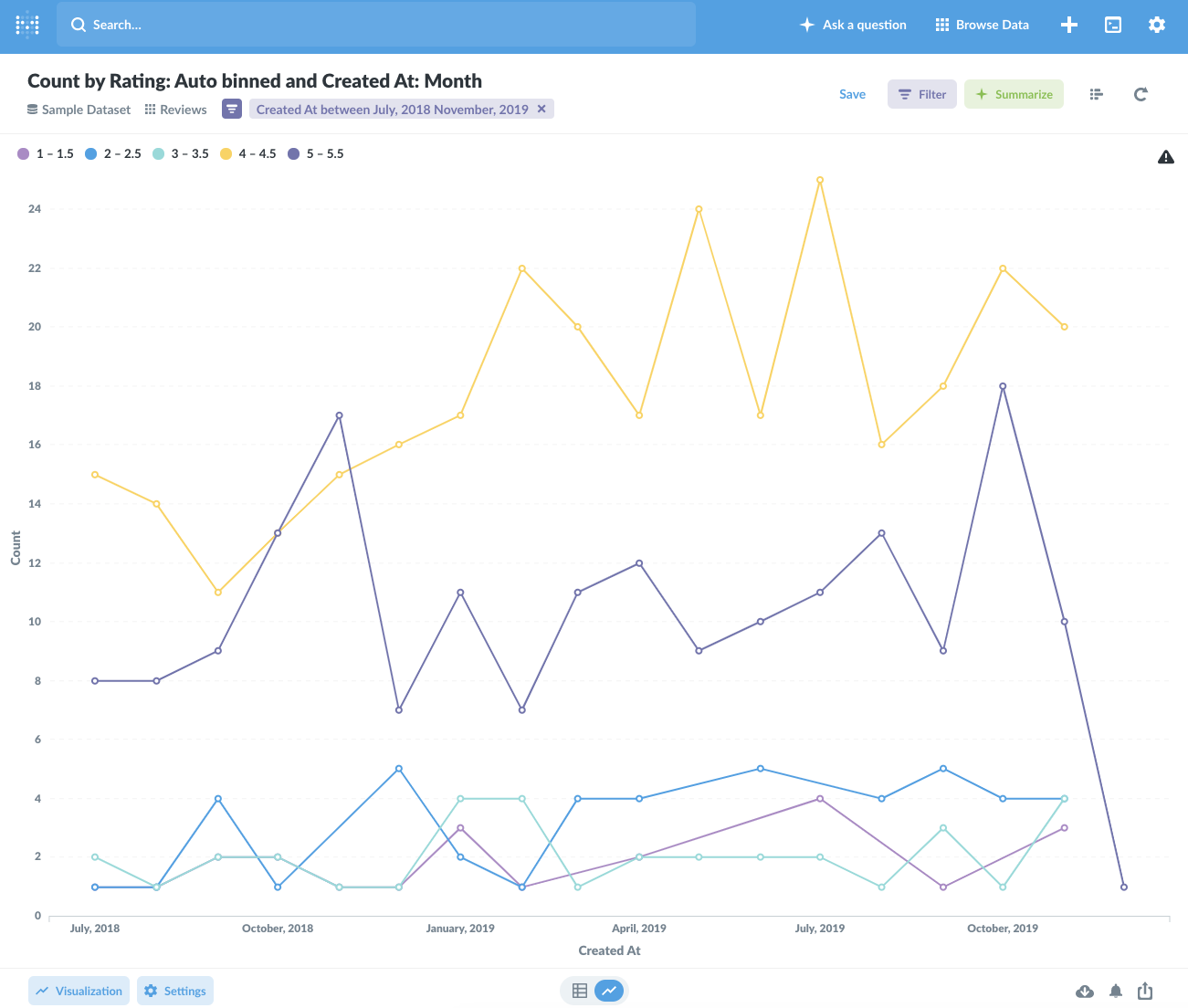The width and height of the screenshot is (1188, 1008).
Task: Open the sharing icon
Action: (1145, 991)
